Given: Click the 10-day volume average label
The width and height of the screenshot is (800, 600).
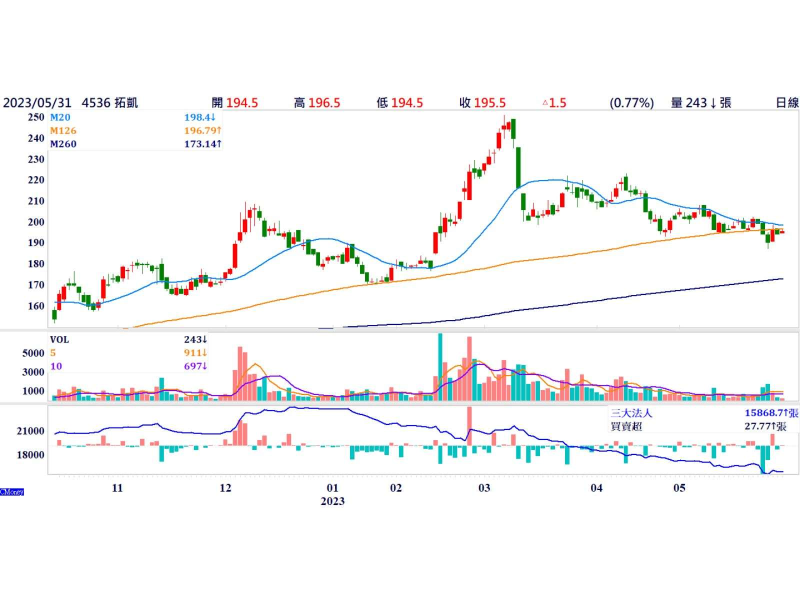Looking at the screenshot, I should (56, 367).
